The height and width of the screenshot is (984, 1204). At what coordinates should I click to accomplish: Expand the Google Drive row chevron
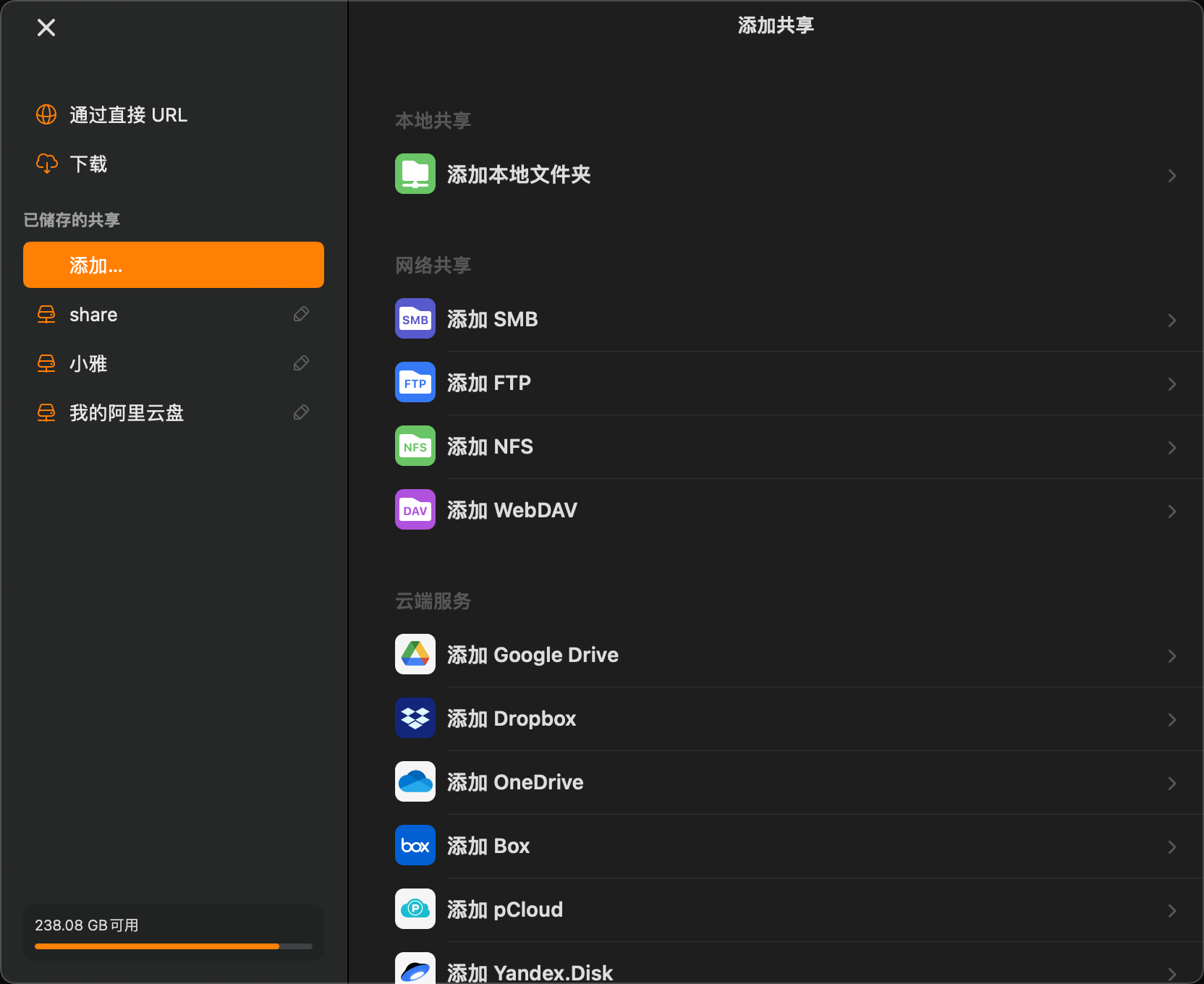click(1172, 656)
